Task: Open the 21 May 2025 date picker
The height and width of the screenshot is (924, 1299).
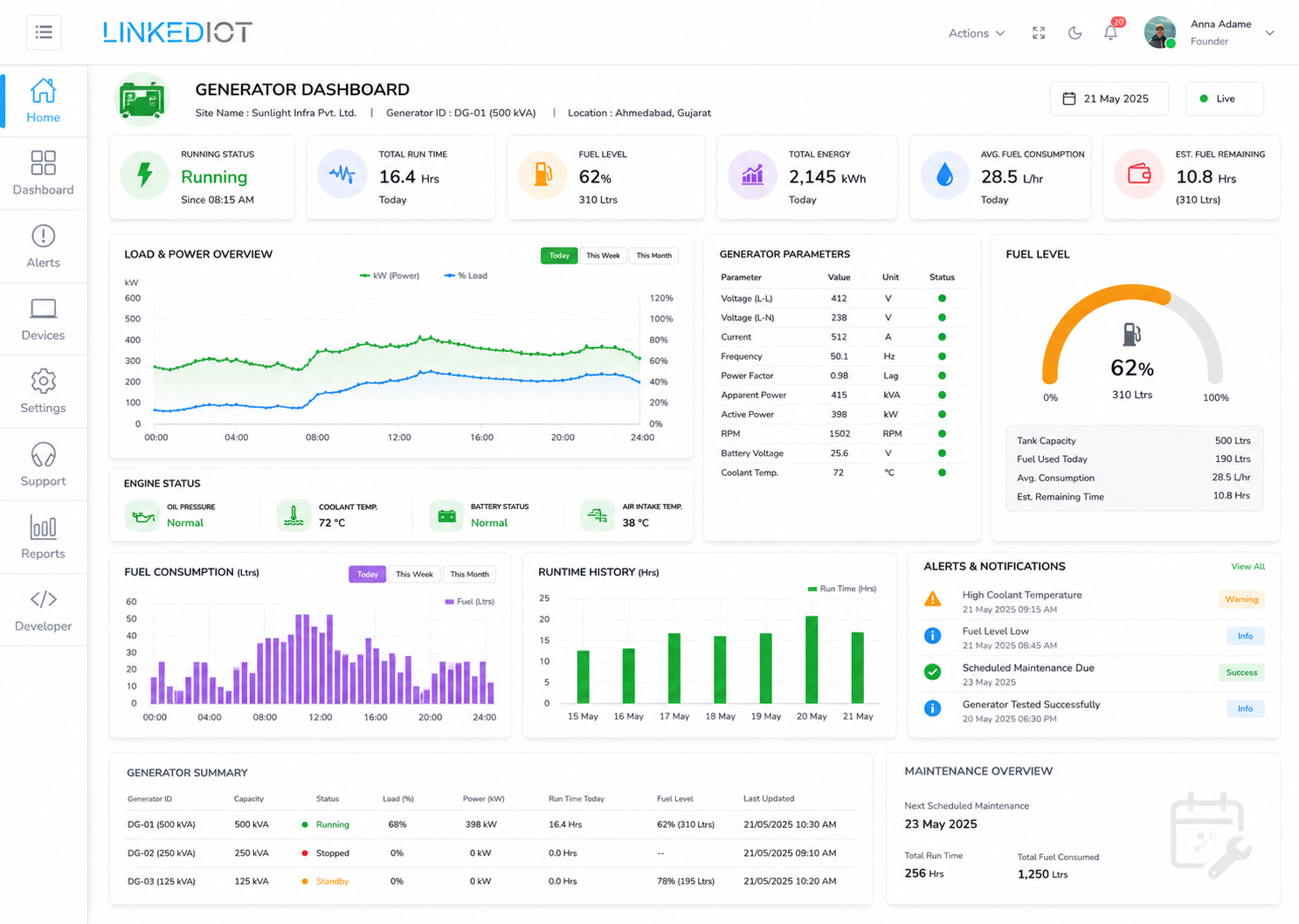Action: [1109, 99]
